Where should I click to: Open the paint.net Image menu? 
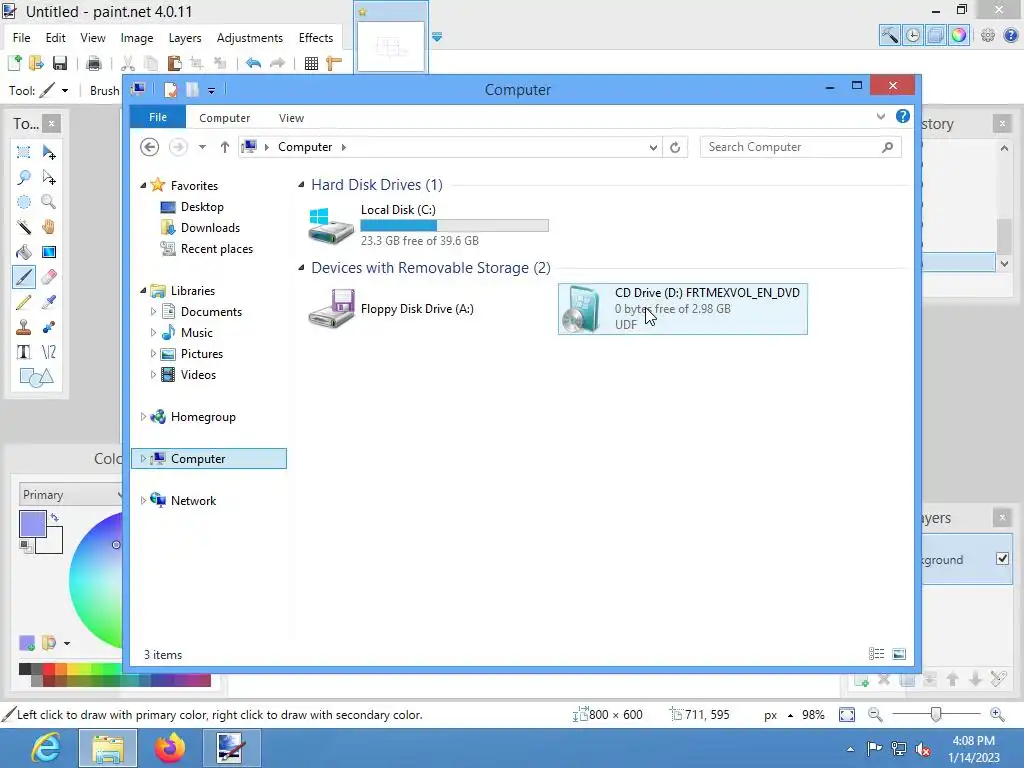(136, 38)
